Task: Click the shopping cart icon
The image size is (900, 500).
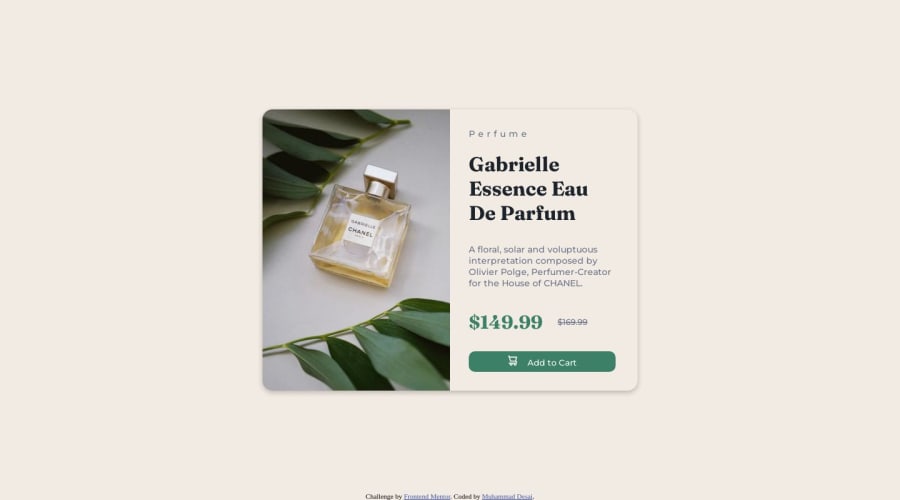Action: click(513, 361)
